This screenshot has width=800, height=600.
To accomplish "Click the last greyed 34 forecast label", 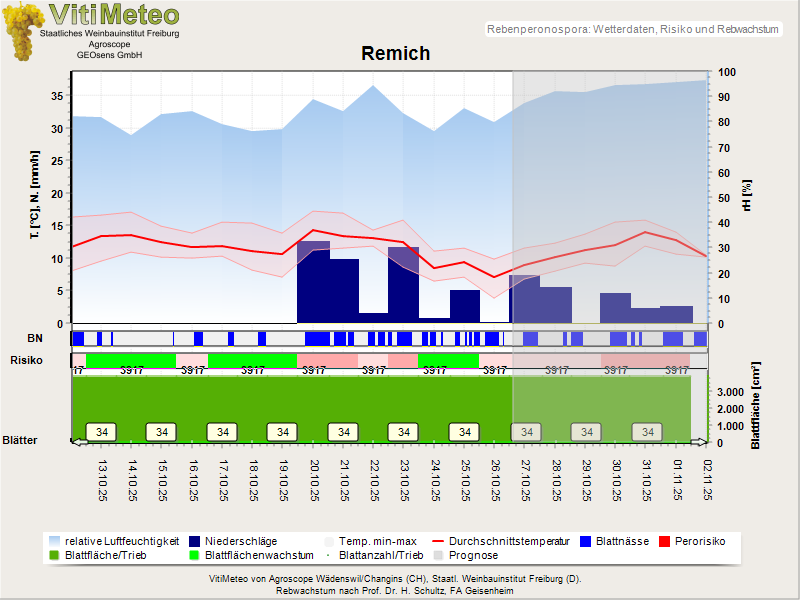I will click(649, 432).
